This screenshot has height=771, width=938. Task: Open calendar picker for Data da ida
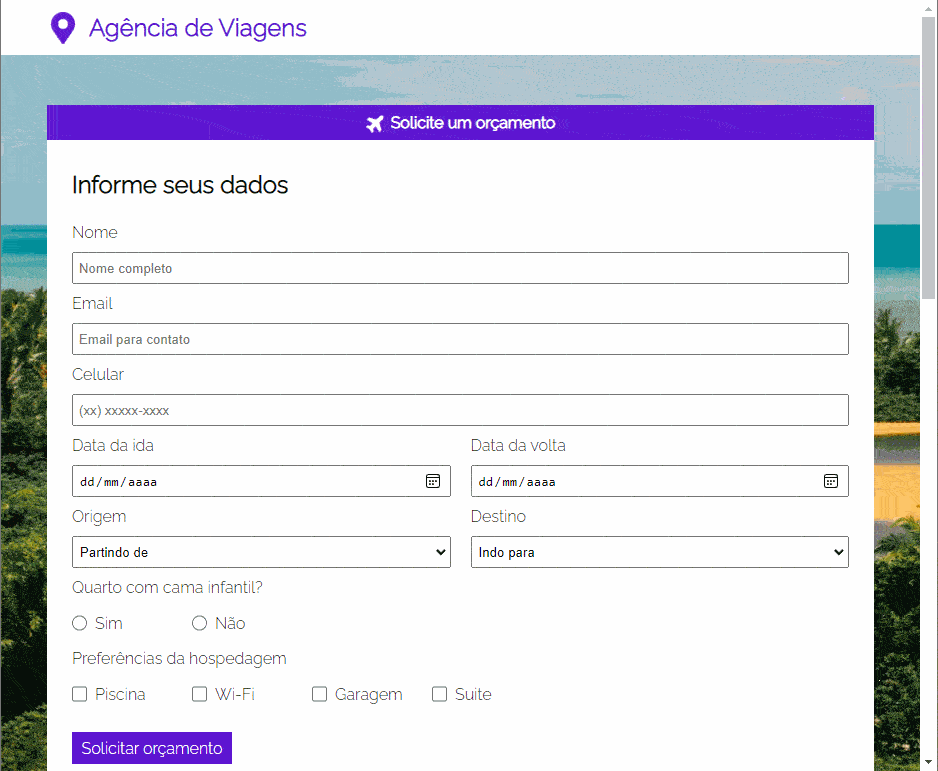point(433,481)
